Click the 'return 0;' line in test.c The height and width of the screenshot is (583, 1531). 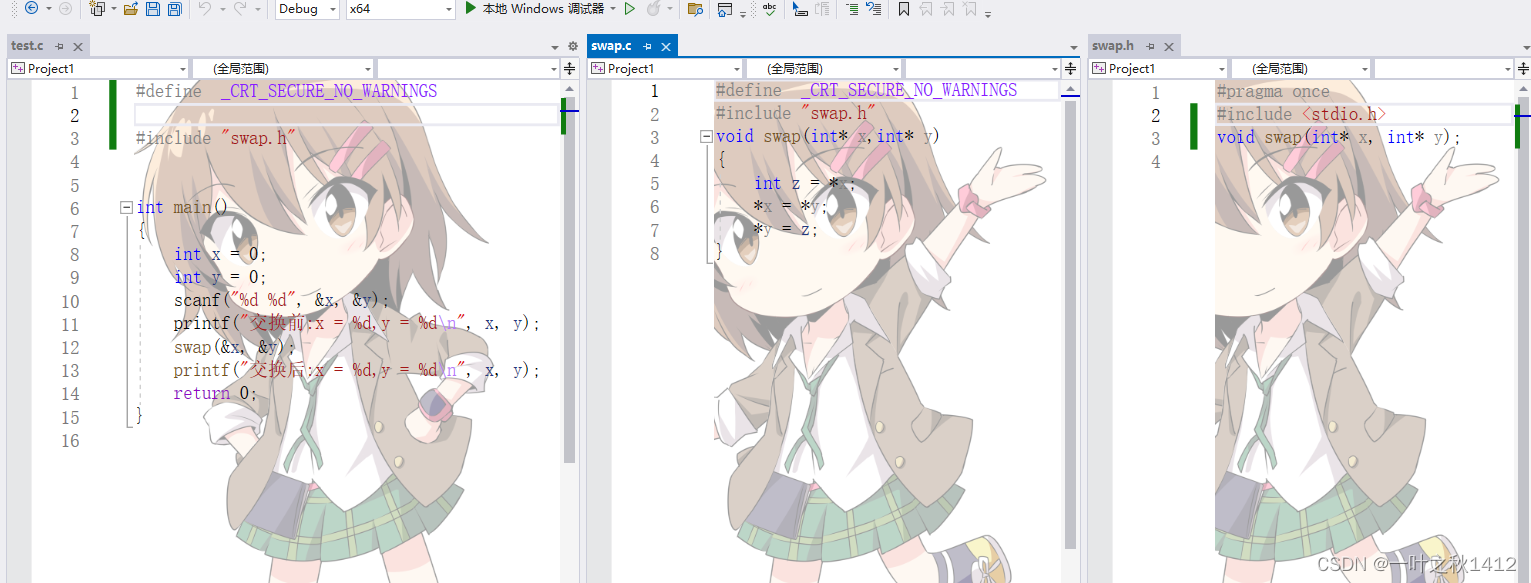click(215, 393)
